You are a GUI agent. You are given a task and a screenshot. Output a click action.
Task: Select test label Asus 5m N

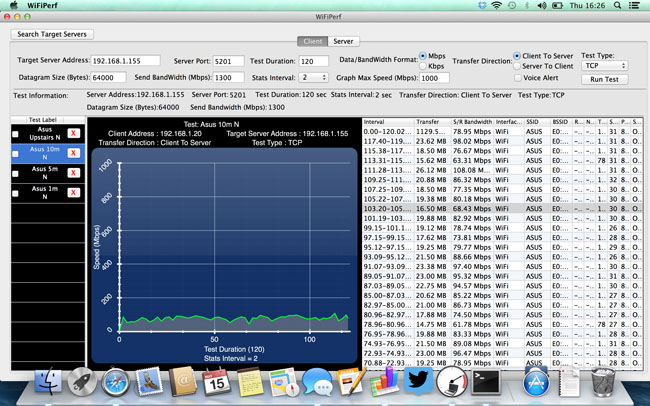(45, 173)
